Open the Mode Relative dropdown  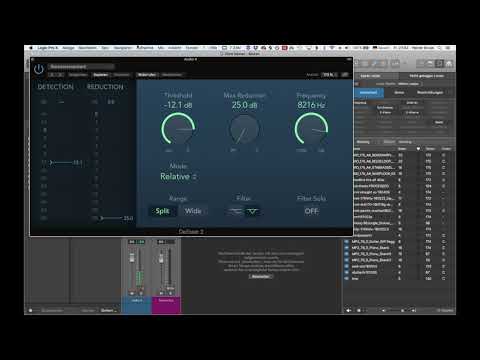pyautogui.click(x=178, y=177)
